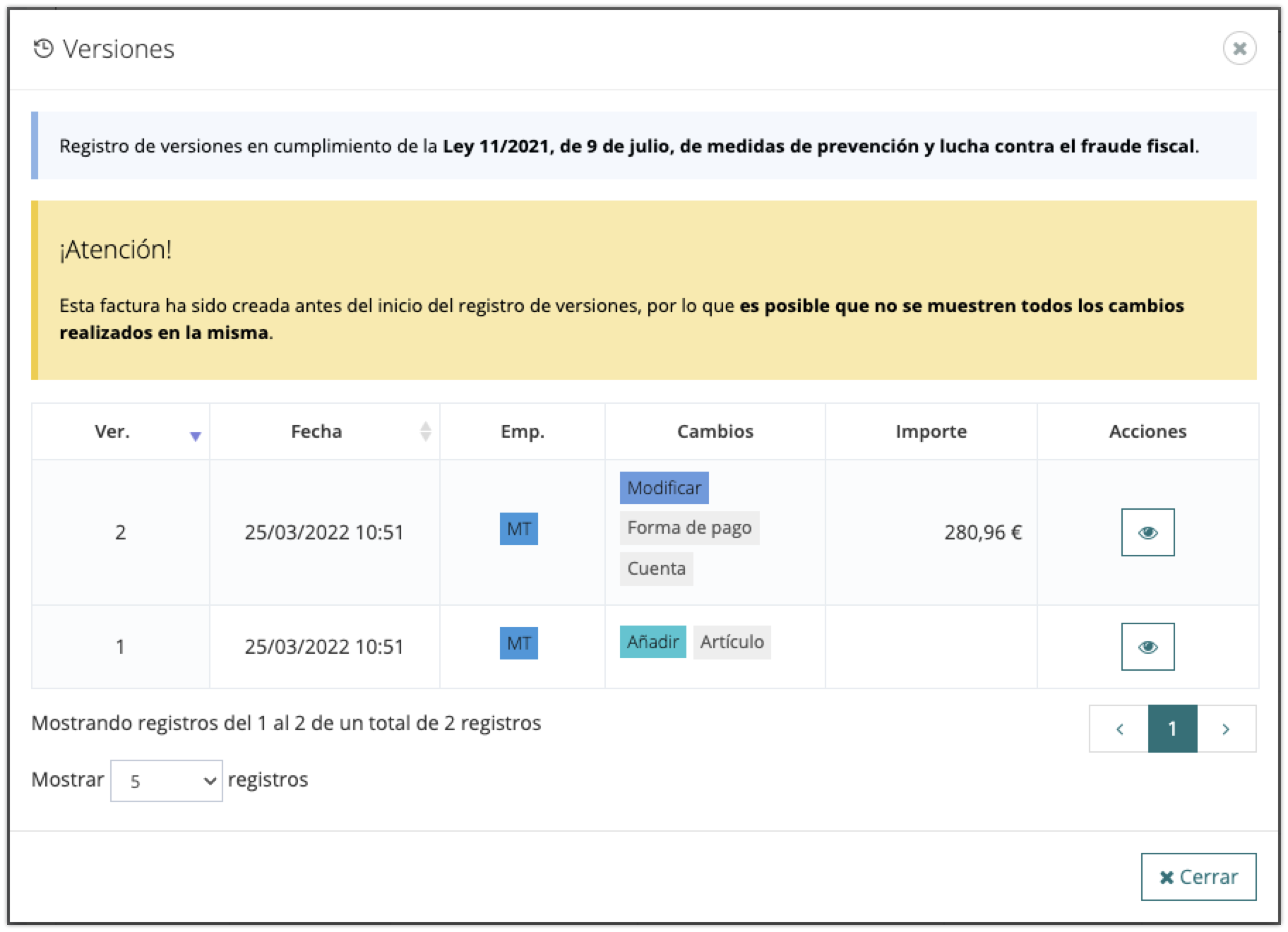Click the Modificar tag in version 2
Viewport: 1288px width, 932px height.
[664, 488]
